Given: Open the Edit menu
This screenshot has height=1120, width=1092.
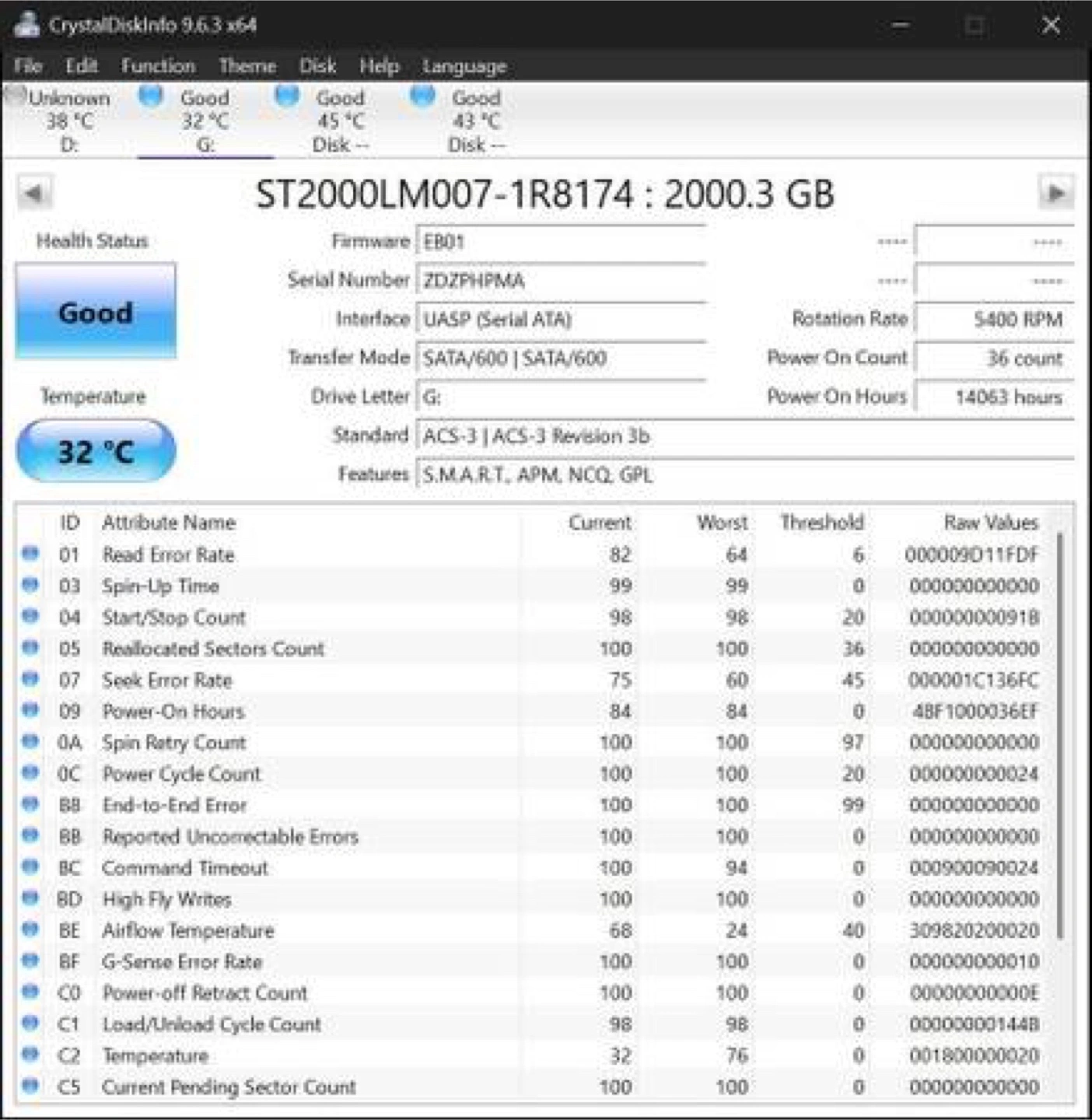Looking at the screenshot, I should pos(82,66).
